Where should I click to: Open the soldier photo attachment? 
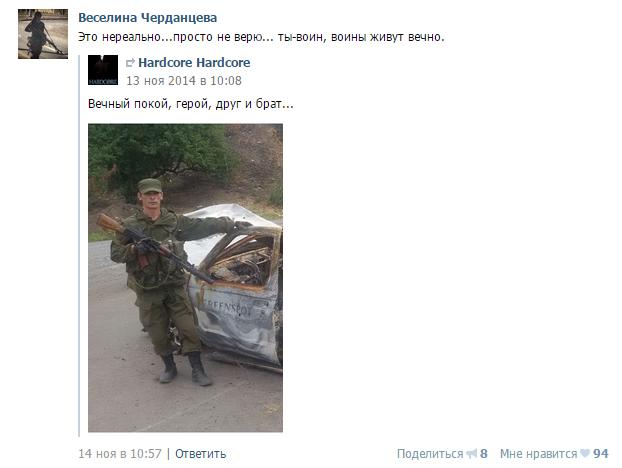click(x=185, y=278)
